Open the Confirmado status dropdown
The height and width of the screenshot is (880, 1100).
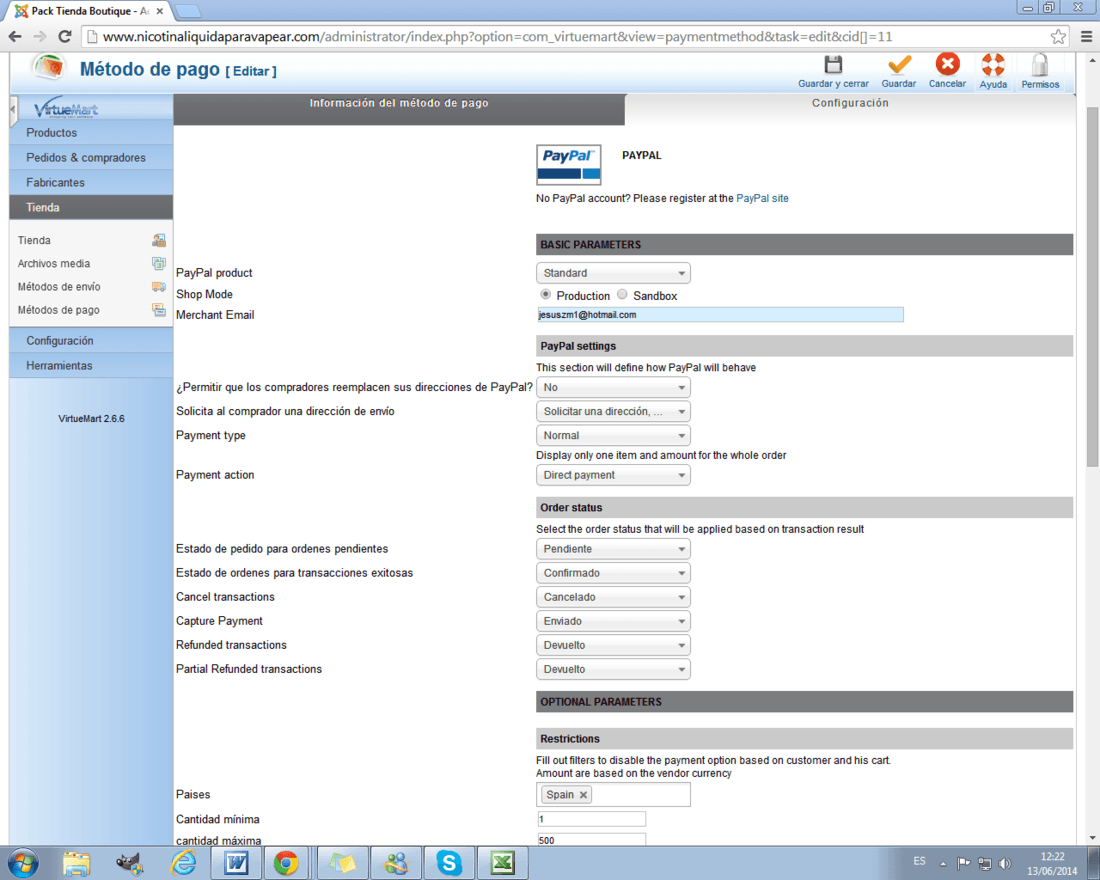click(x=612, y=573)
